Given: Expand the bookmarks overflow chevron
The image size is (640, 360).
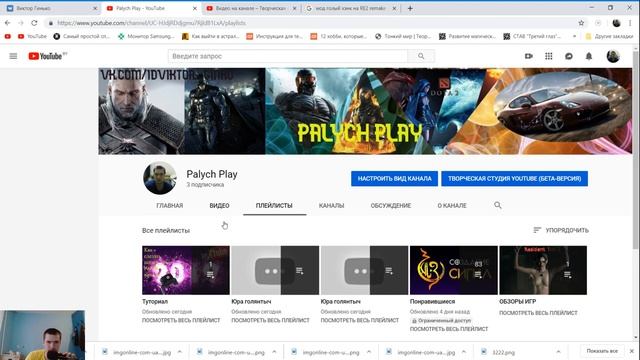Looking at the screenshot, I should (574, 36).
